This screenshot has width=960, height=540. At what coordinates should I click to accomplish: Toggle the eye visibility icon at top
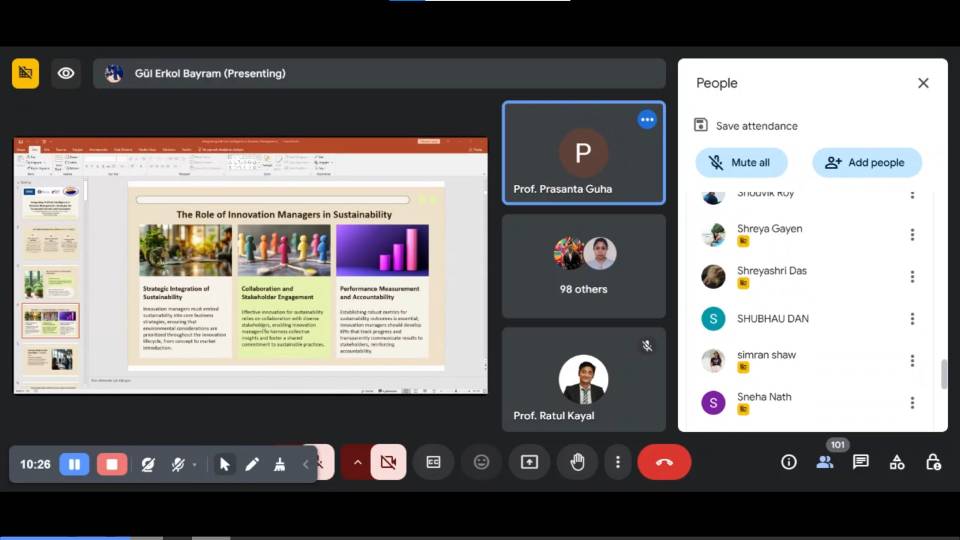[x=66, y=73]
